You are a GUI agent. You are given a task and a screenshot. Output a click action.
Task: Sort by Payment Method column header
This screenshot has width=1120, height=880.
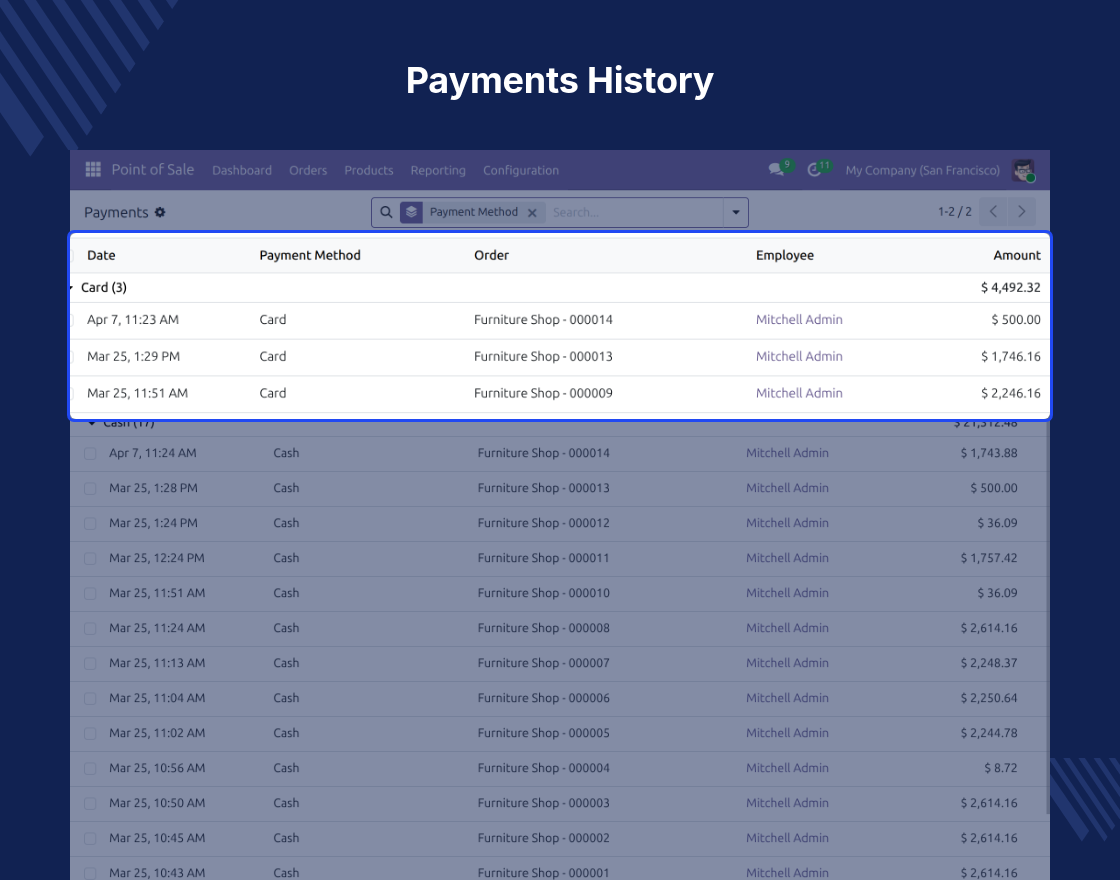click(310, 255)
